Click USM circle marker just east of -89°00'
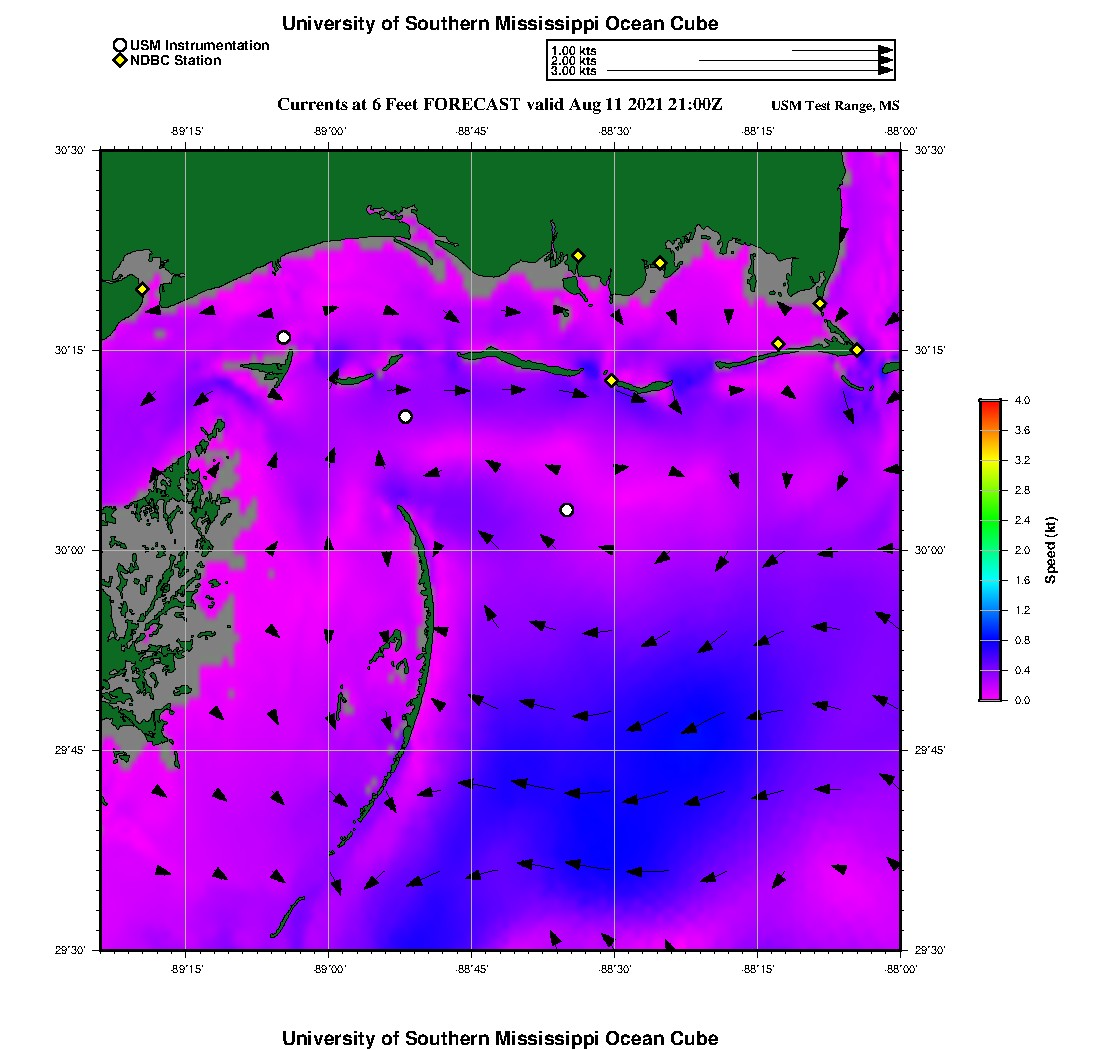Screen dimensions: 1100x1050 405,417
